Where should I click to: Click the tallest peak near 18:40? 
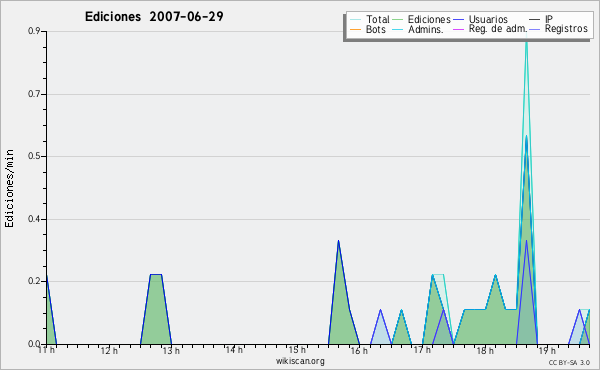(527, 42)
